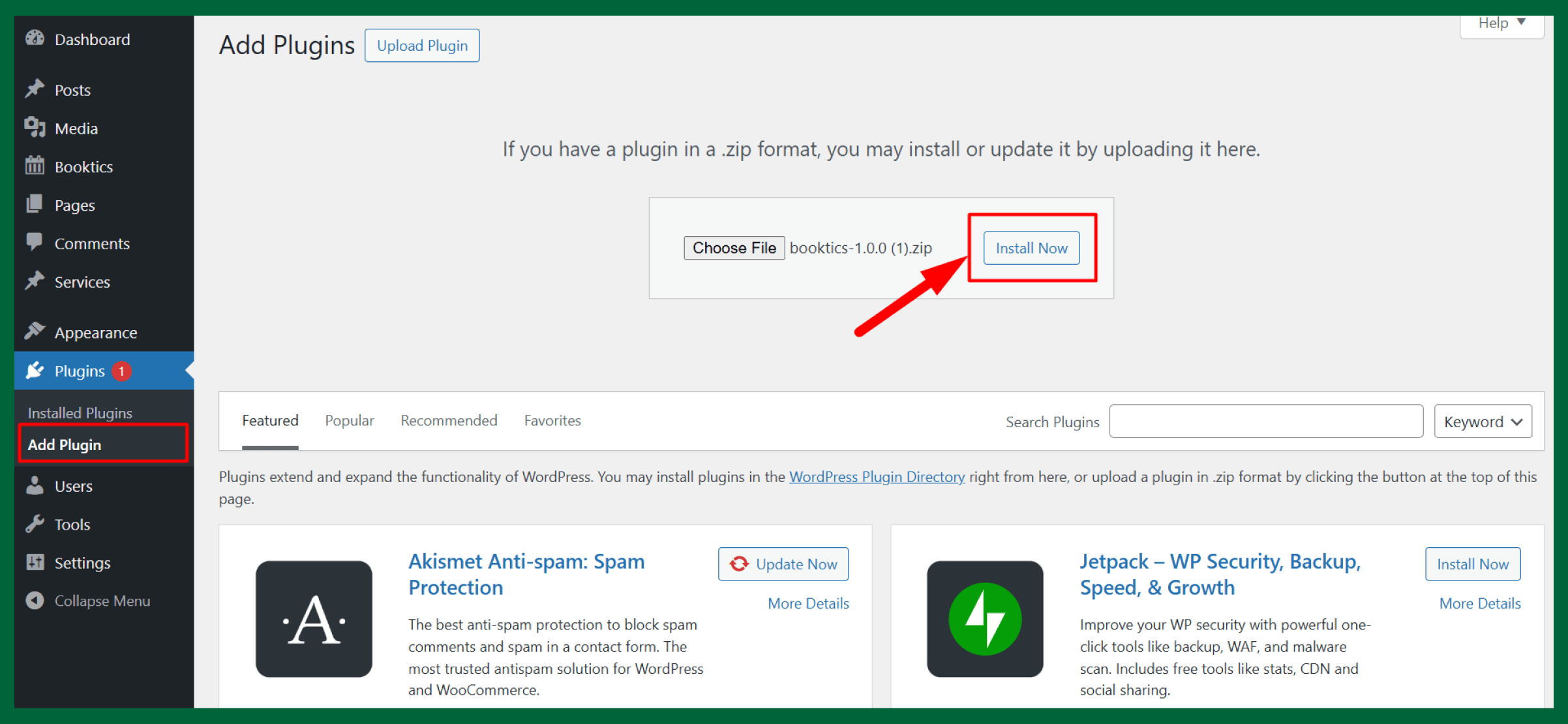
Task: Click the Services pushpin icon
Action: [x=35, y=281]
